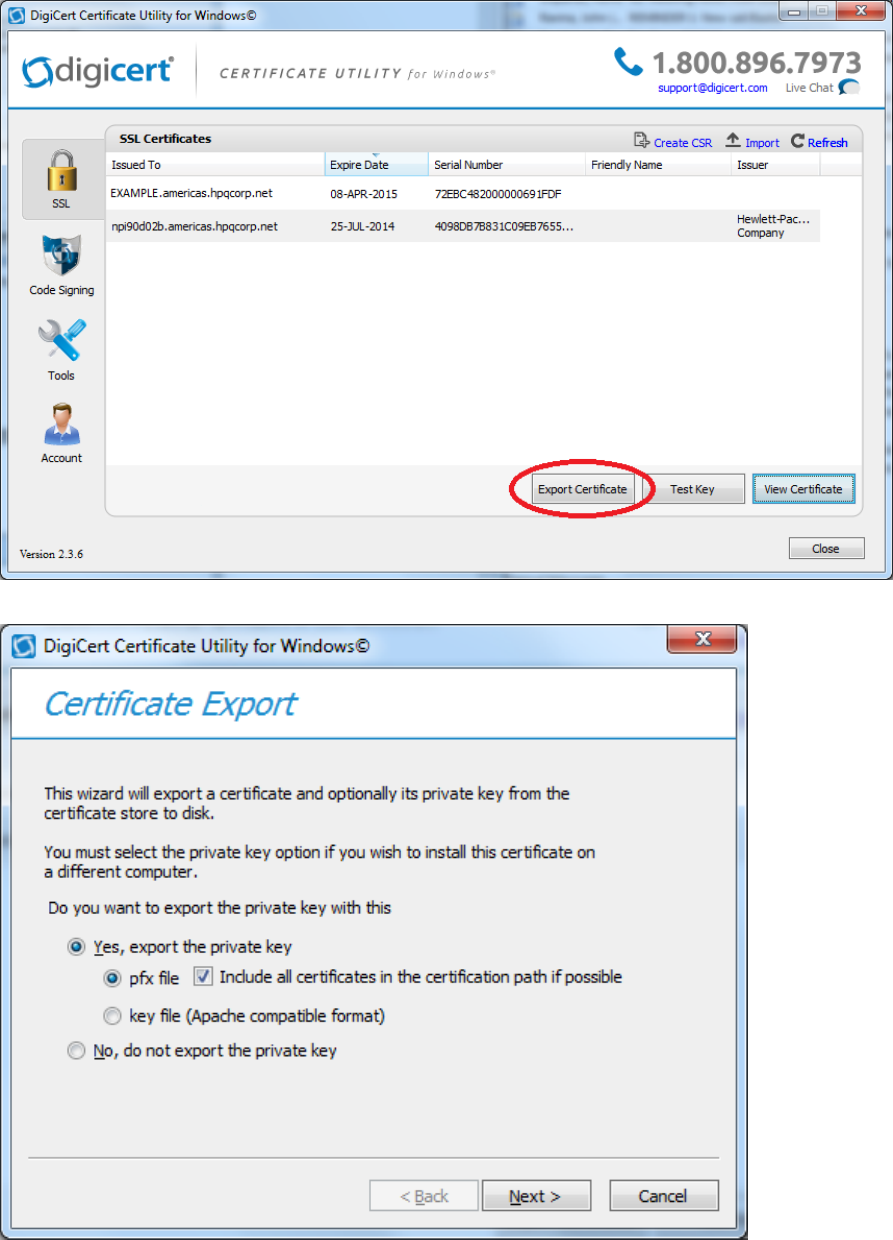This screenshot has height=1240, width=893.
Task: Open the Account section
Action: pyautogui.click(x=61, y=434)
